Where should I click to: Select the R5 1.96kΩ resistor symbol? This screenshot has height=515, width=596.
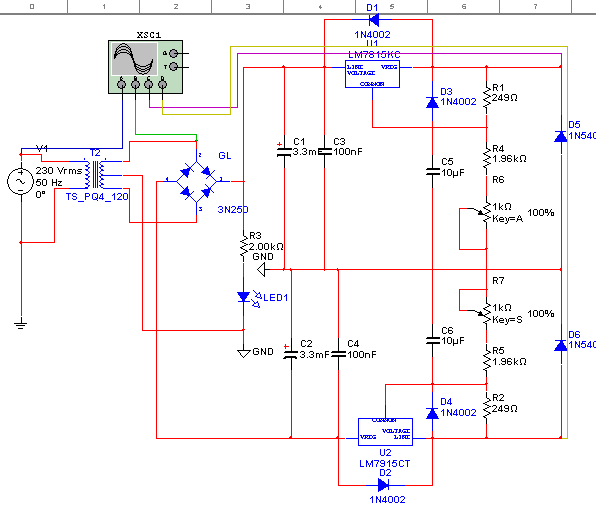(x=487, y=361)
